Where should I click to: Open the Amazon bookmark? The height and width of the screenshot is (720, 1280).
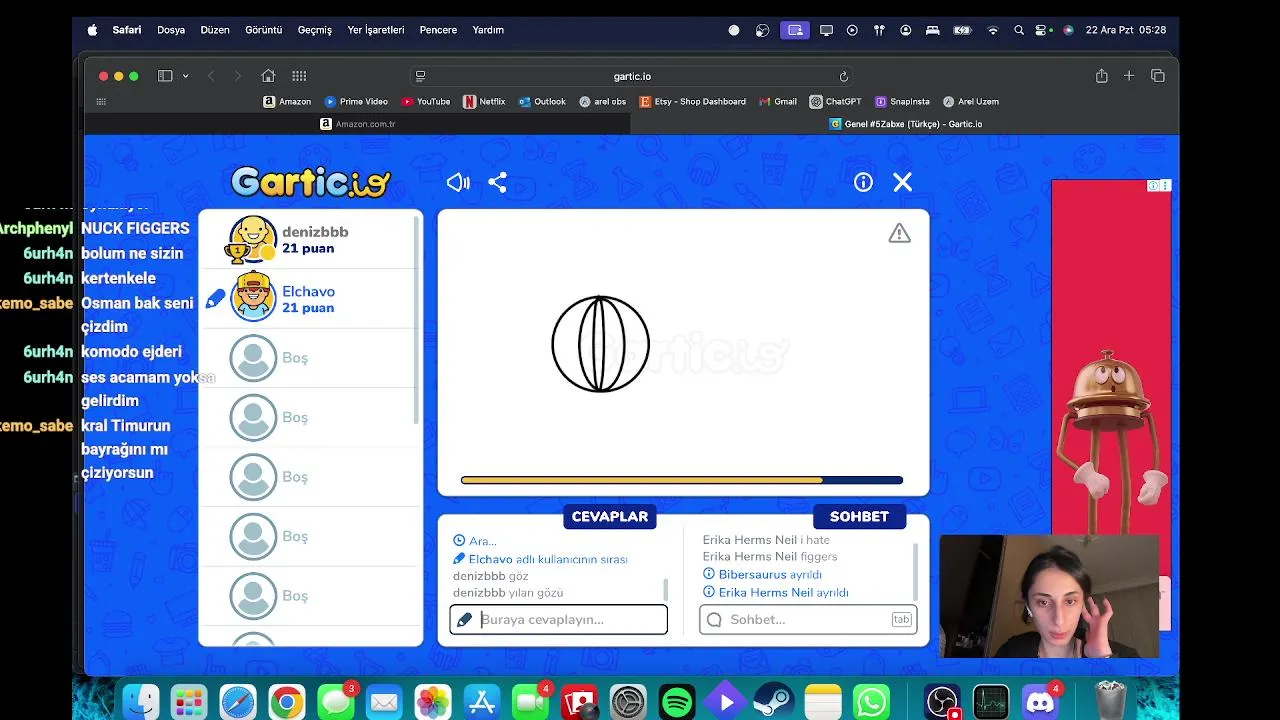click(x=287, y=101)
